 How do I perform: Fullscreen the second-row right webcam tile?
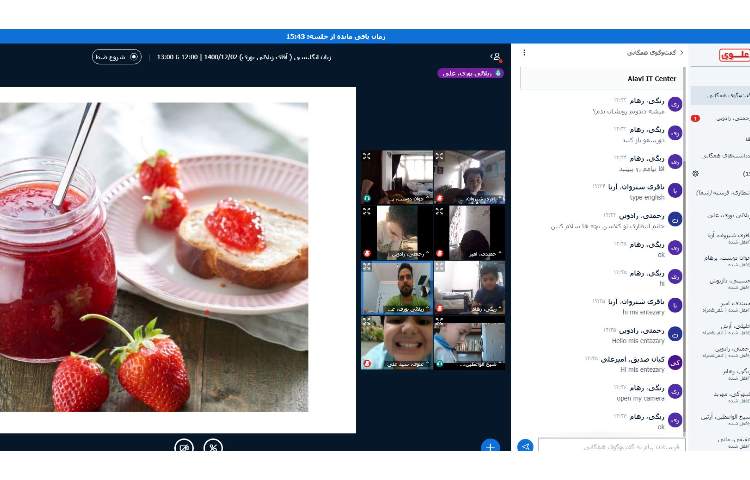(x=440, y=211)
